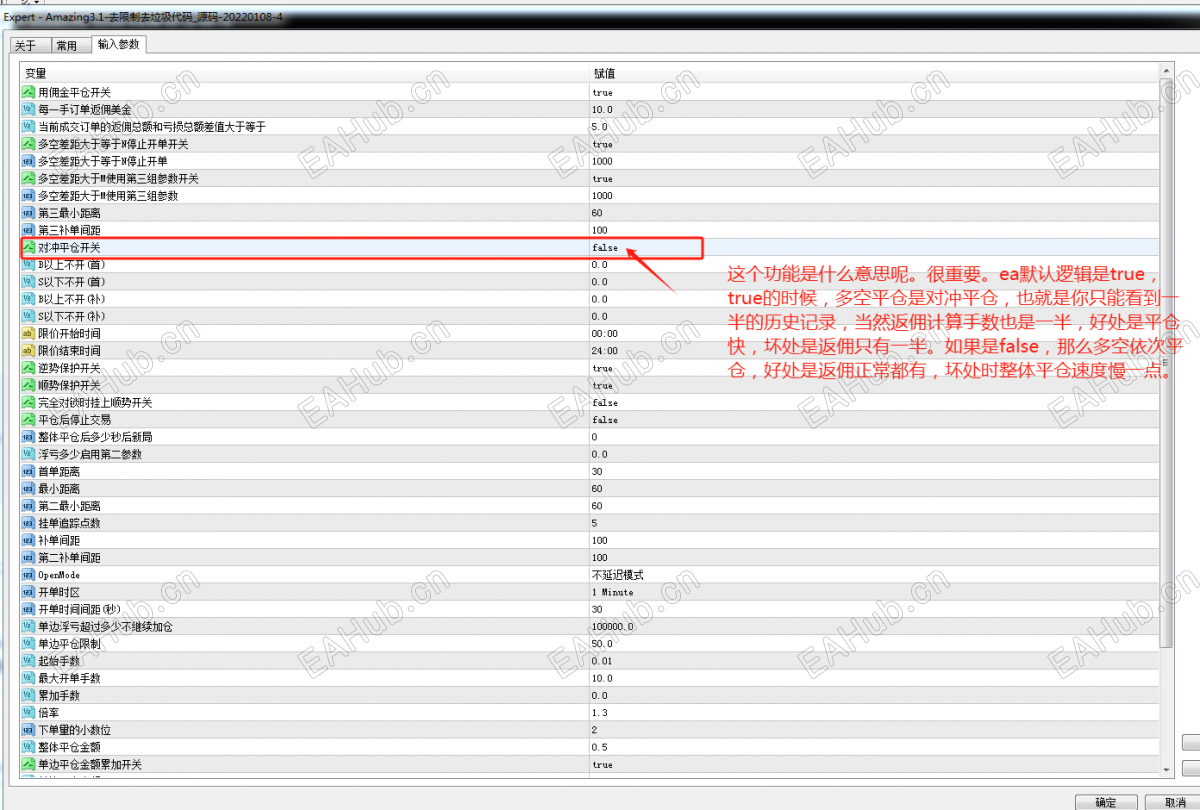Select the false value of 平仓后停止交易

click(605, 420)
